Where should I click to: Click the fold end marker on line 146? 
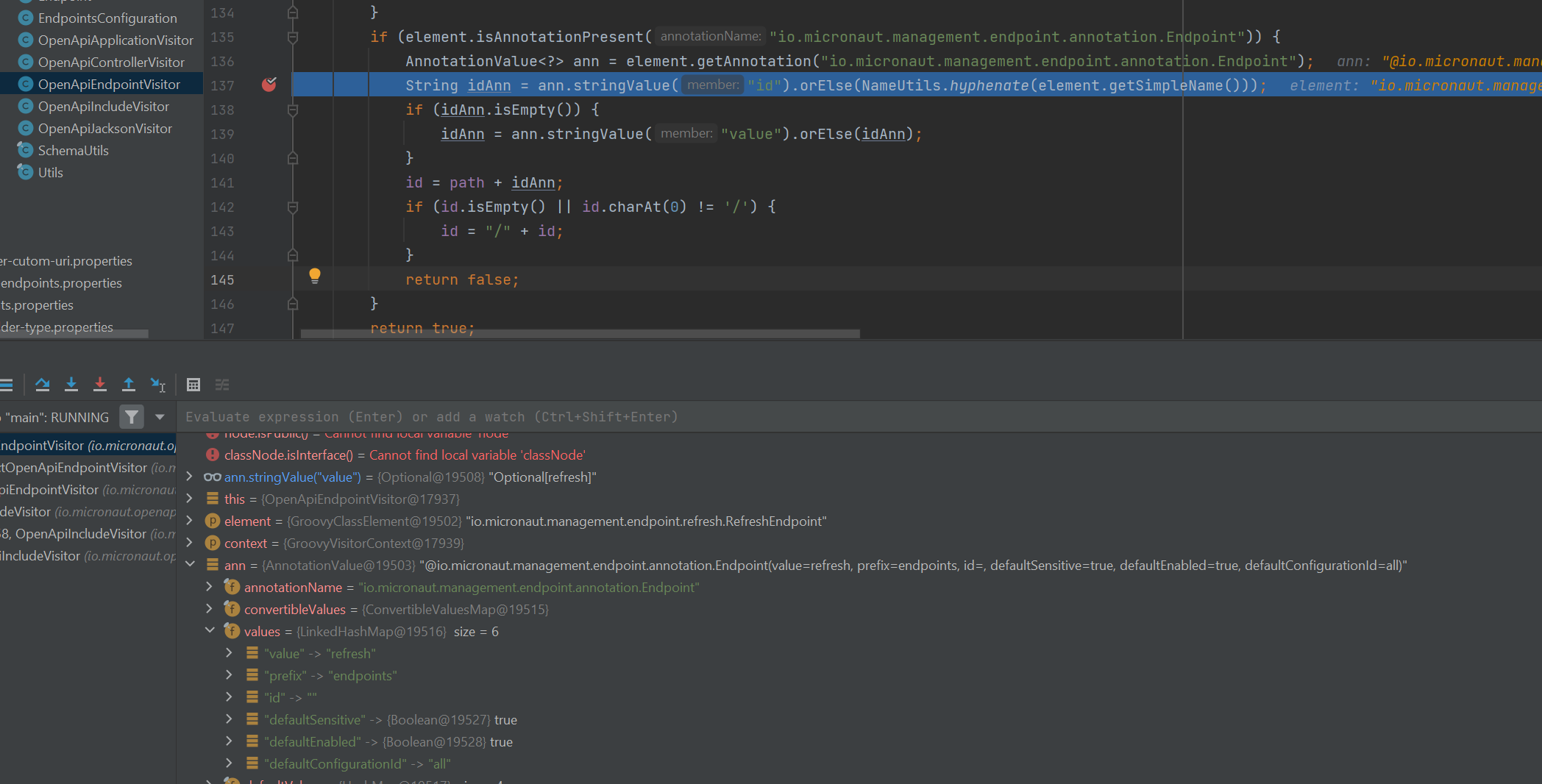pyautogui.click(x=293, y=304)
